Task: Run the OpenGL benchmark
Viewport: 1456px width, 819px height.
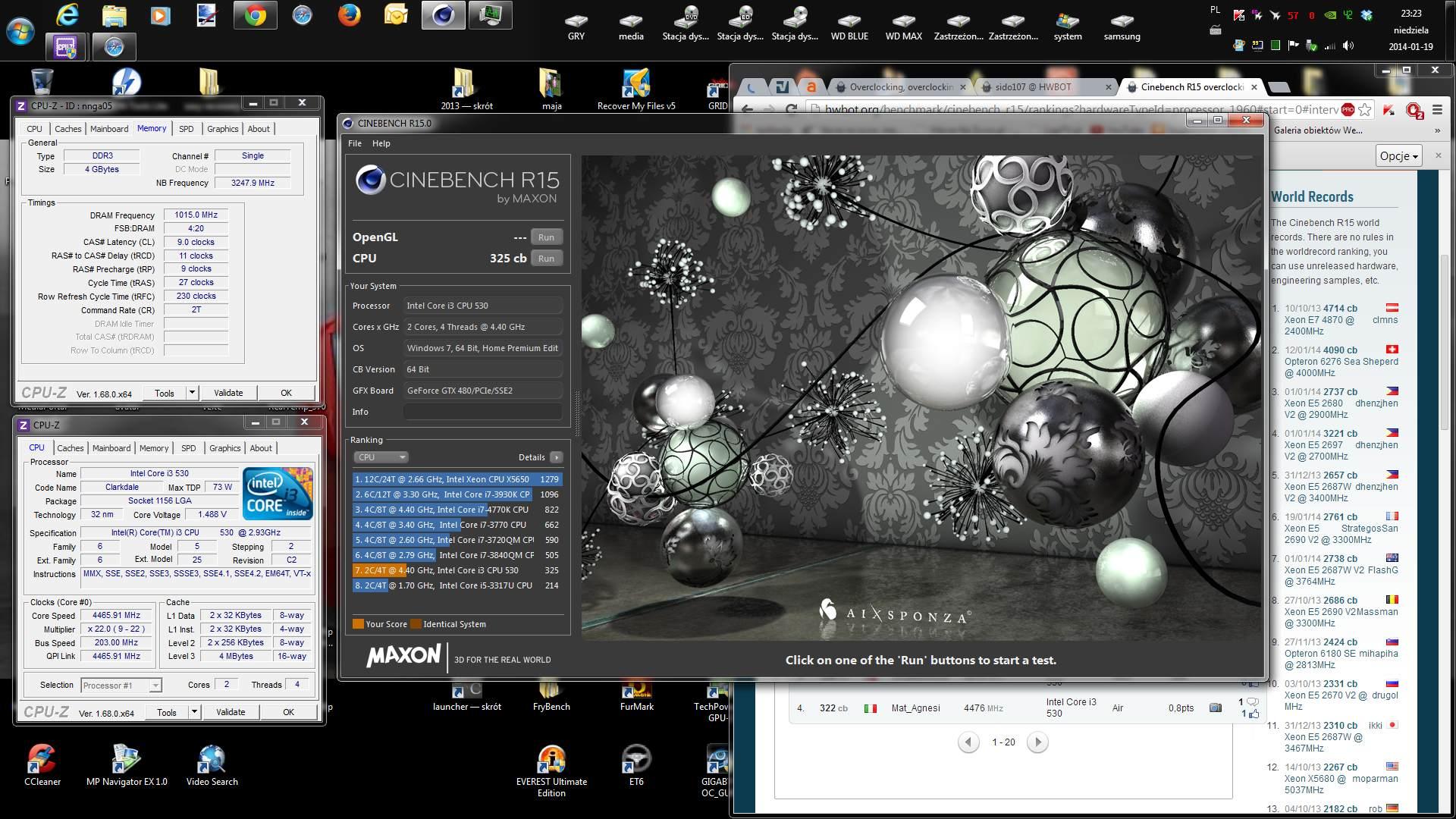Action: pos(546,237)
